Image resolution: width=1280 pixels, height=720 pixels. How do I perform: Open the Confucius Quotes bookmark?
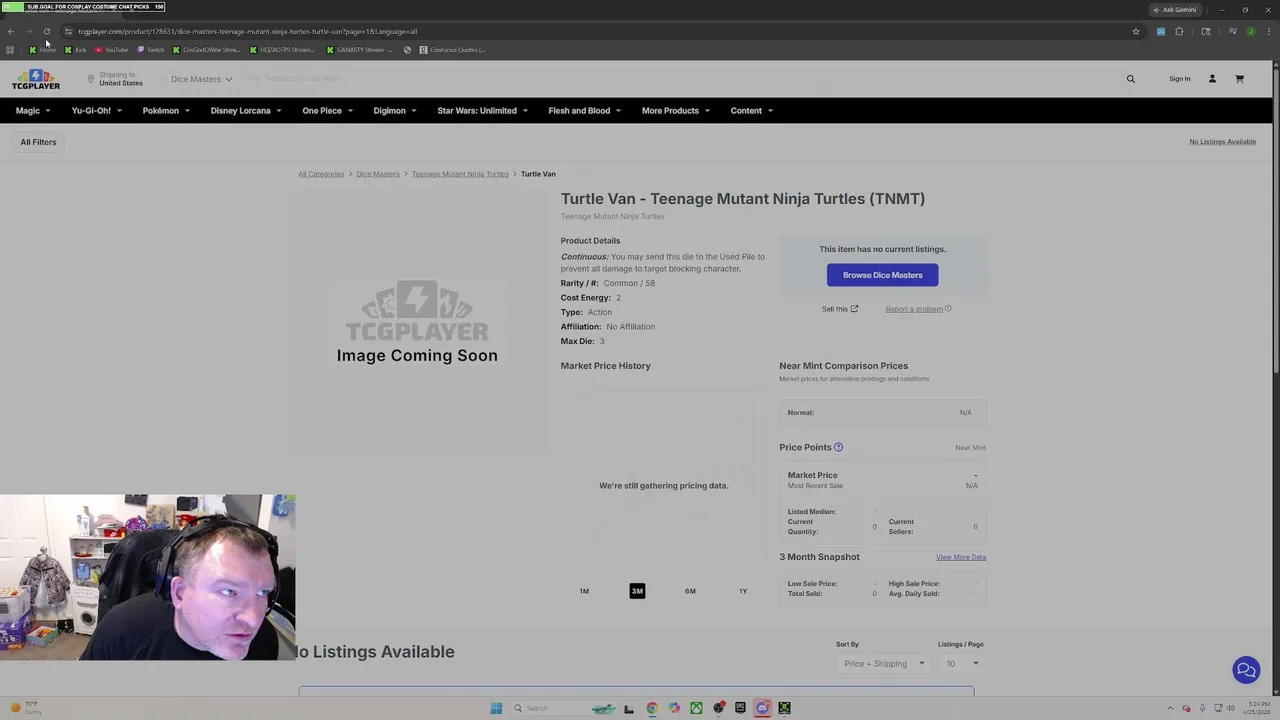pos(453,50)
